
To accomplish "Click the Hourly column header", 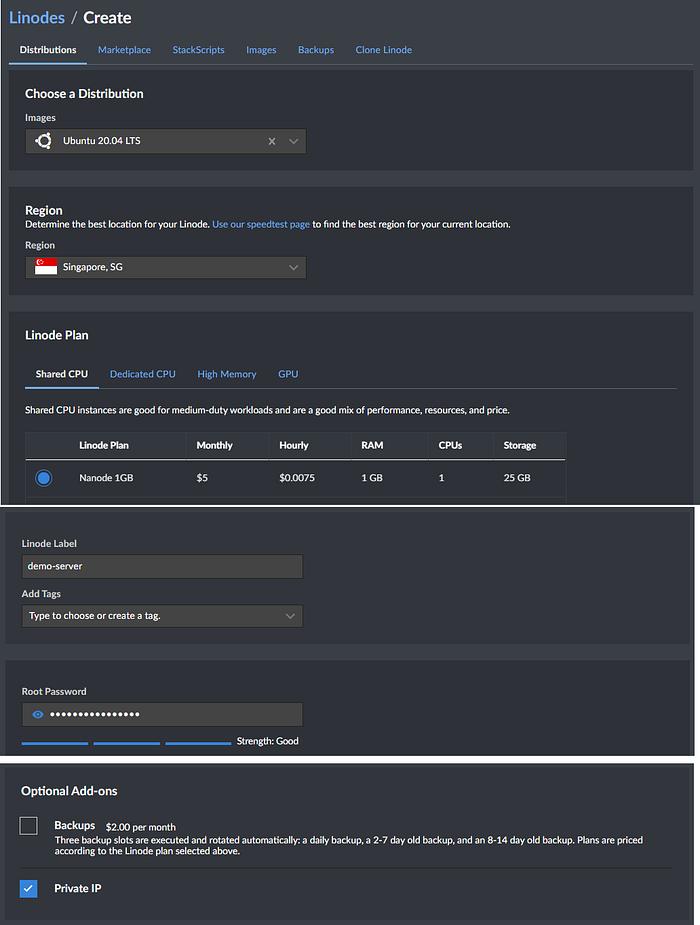I will pyautogui.click(x=294, y=445).
